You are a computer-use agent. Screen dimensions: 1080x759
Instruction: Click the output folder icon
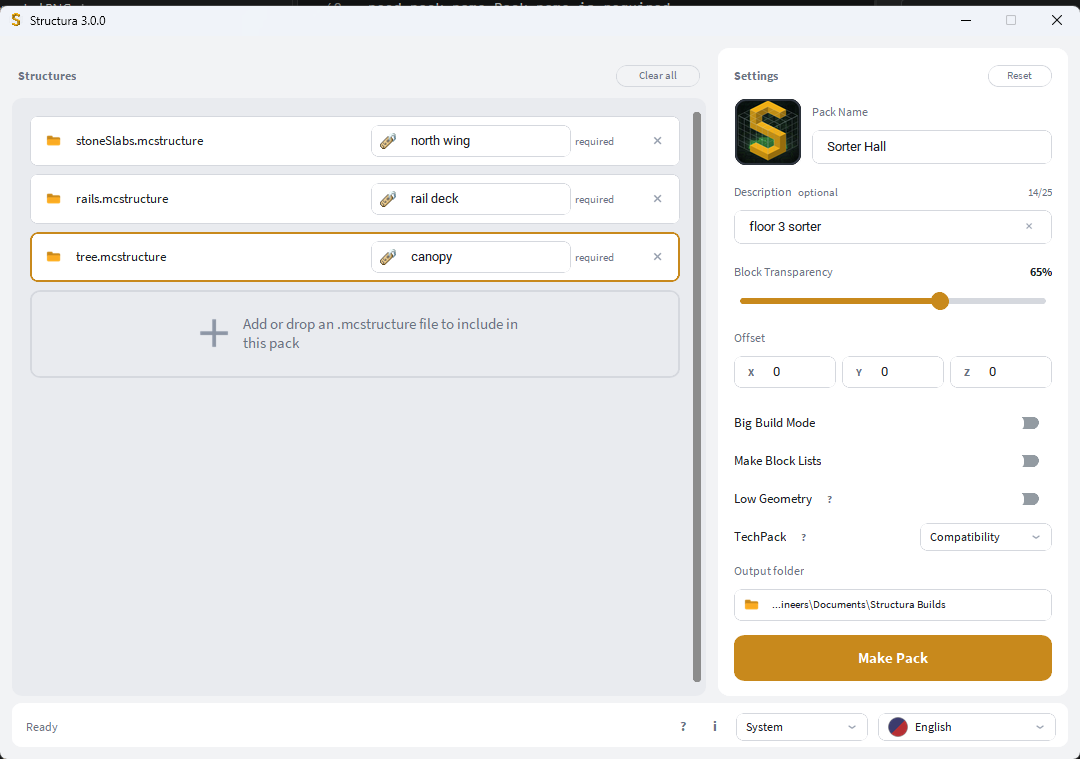751,604
